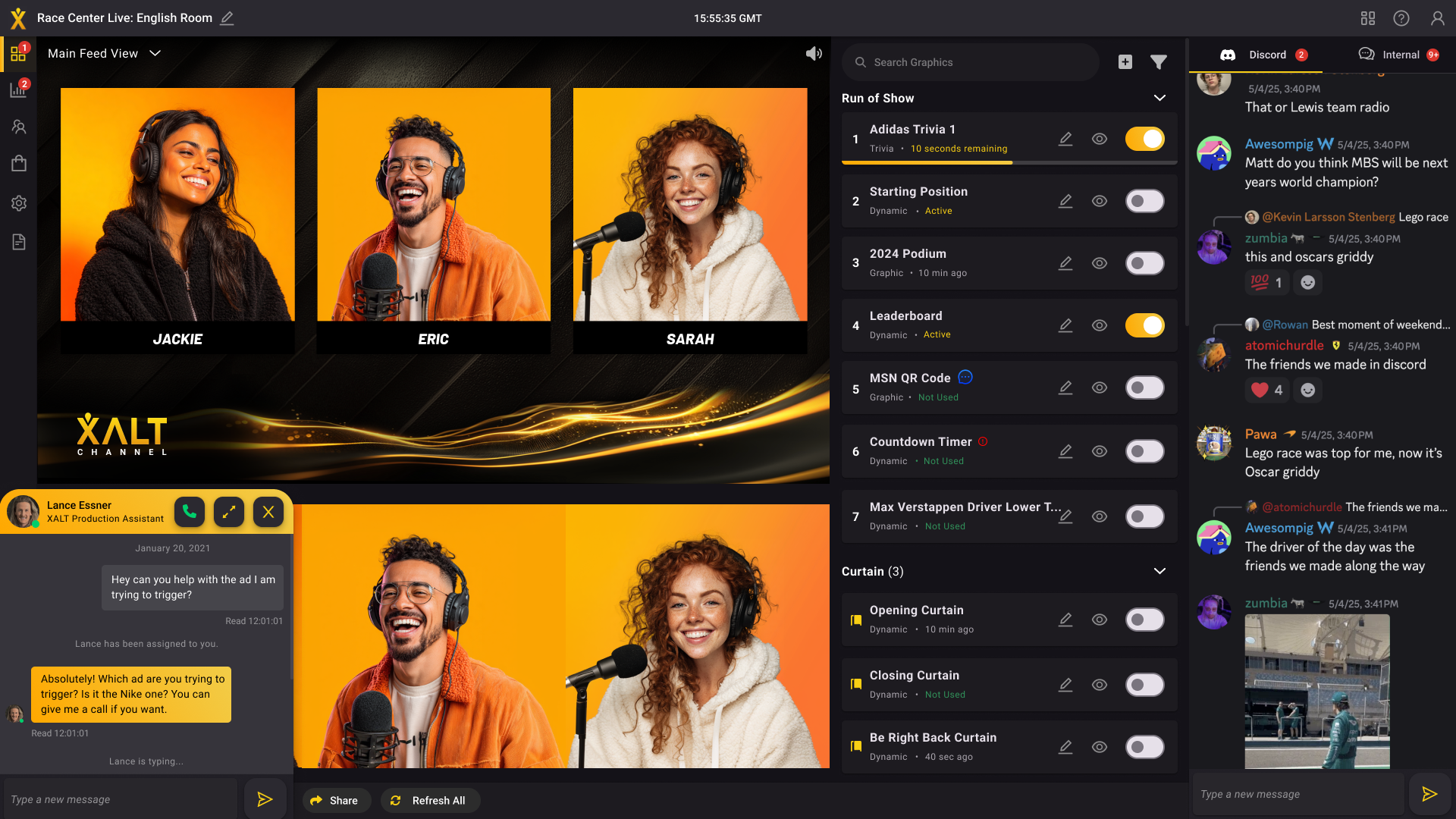
Task: Enable the 2024 Podium toggle
Action: [1144, 263]
